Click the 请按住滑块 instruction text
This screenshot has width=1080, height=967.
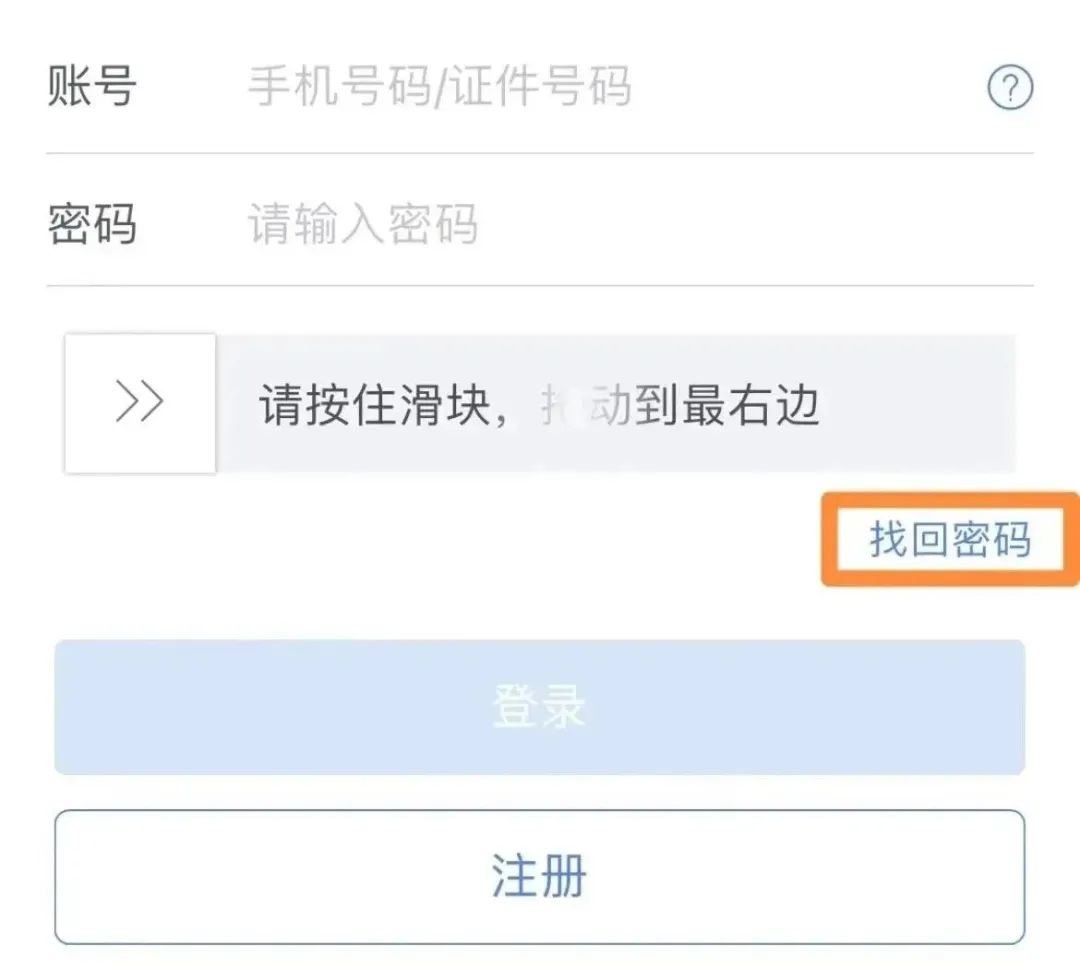[375, 405]
